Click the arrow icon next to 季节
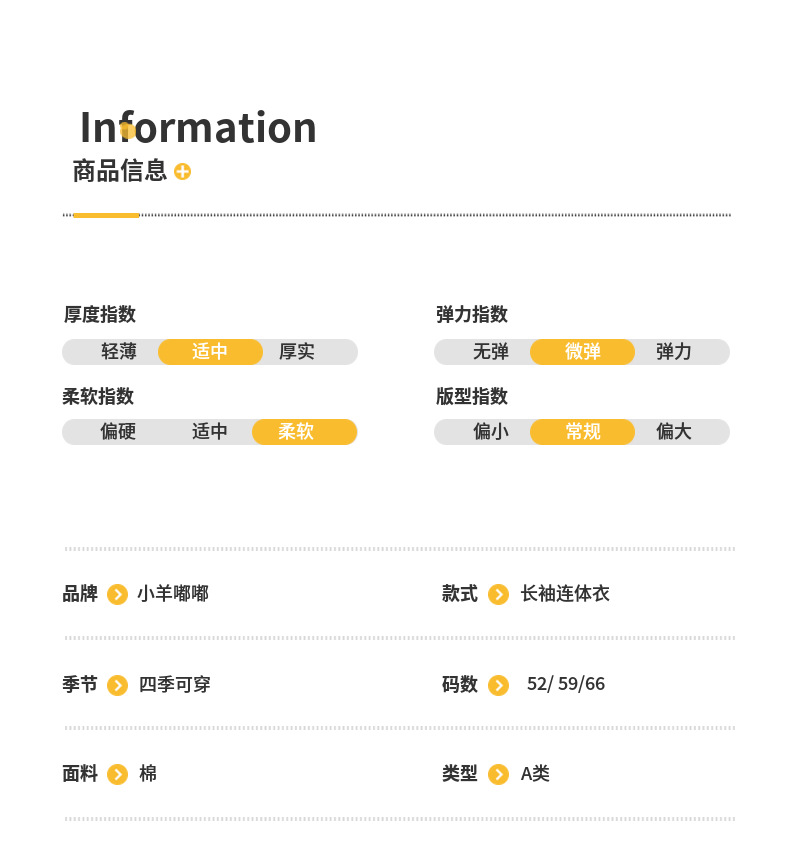The width and height of the screenshot is (790, 865). click(117, 685)
